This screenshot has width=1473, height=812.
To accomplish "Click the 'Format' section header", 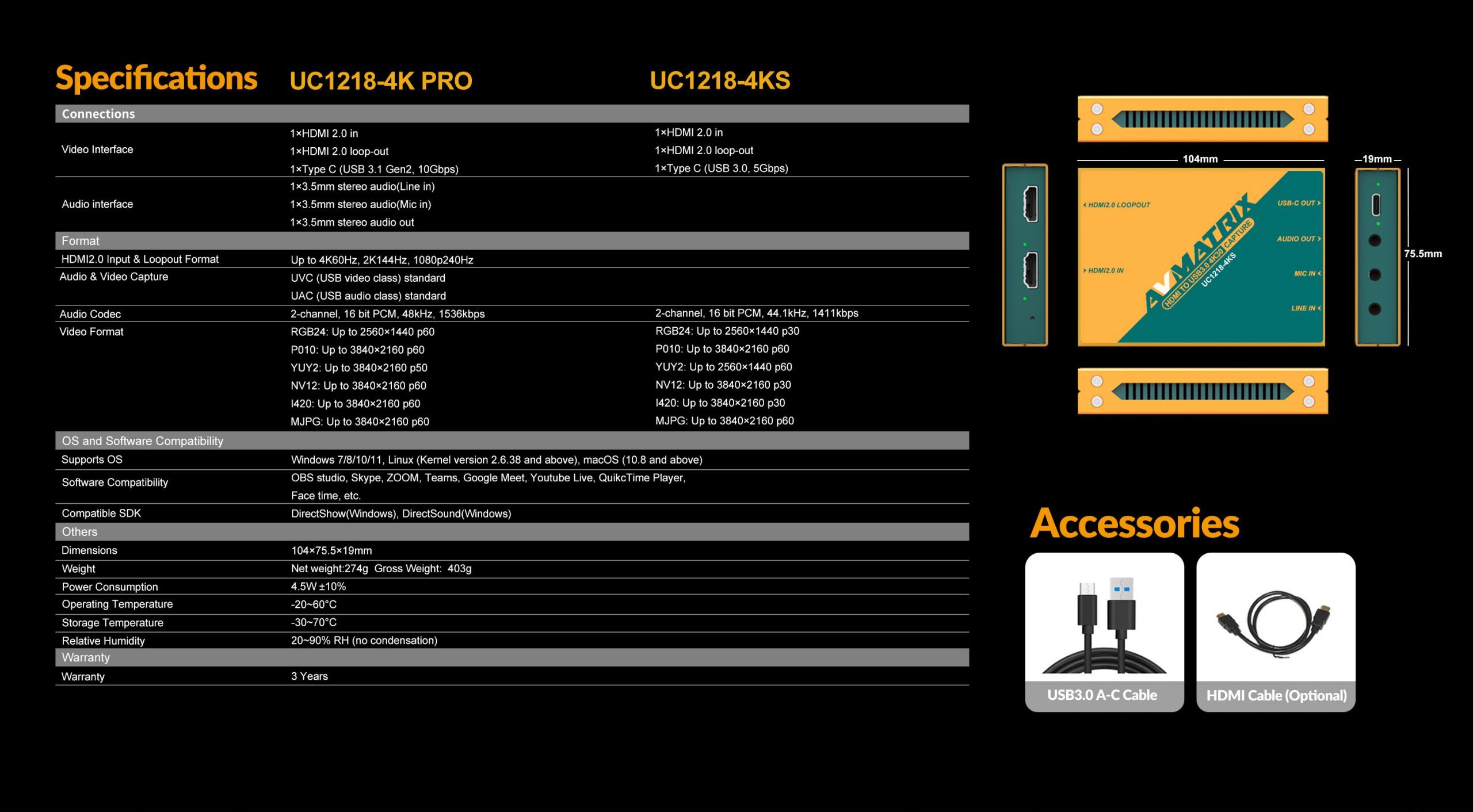I will 512,240.
